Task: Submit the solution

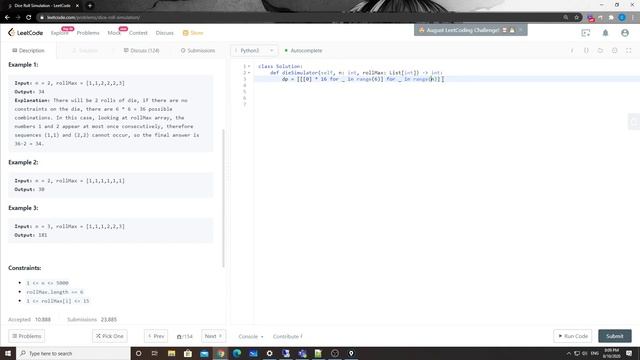Action: pos(615,336)
